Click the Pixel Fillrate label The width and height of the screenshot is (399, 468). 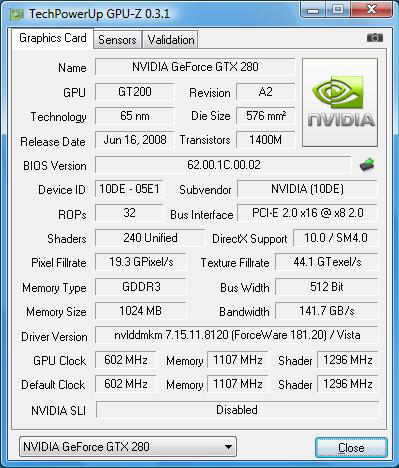[x=59, y=263]
